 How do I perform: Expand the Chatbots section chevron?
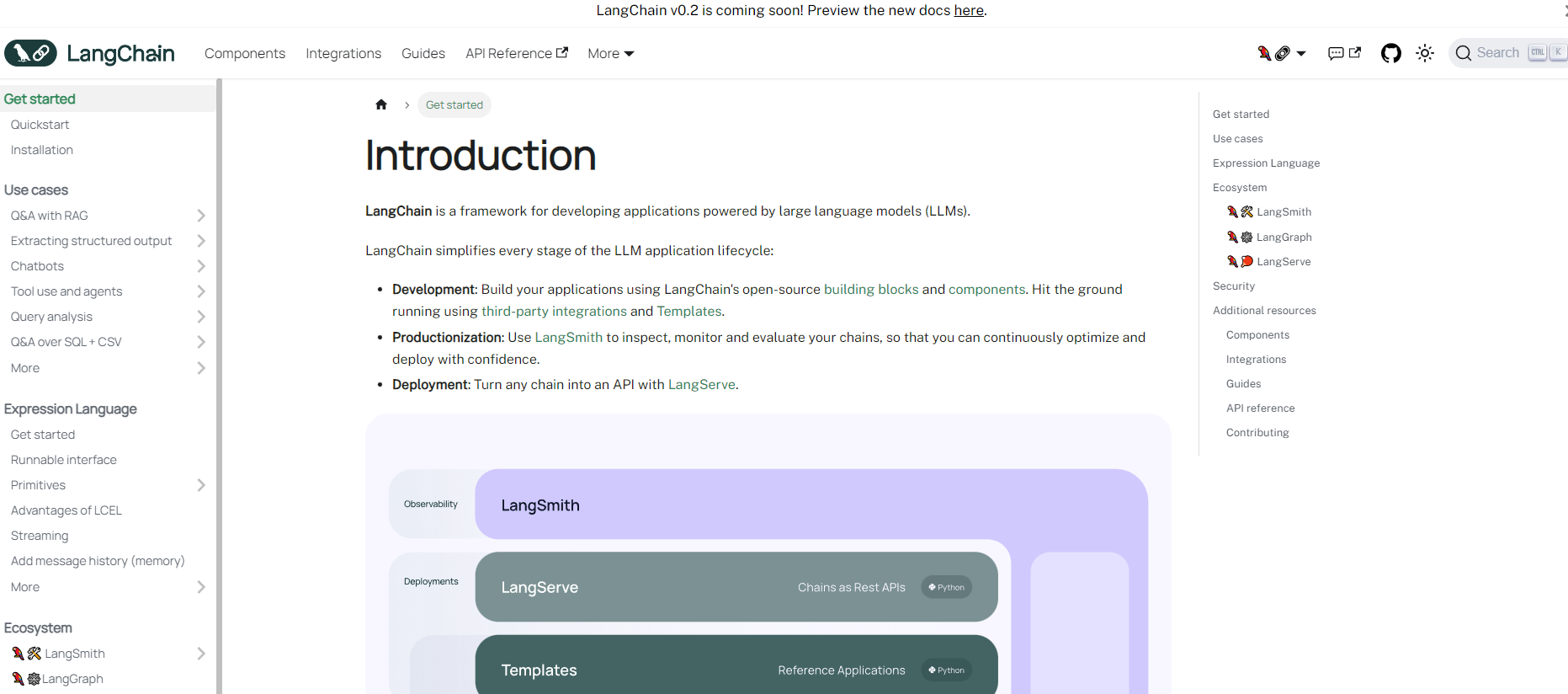pos(201,266)
